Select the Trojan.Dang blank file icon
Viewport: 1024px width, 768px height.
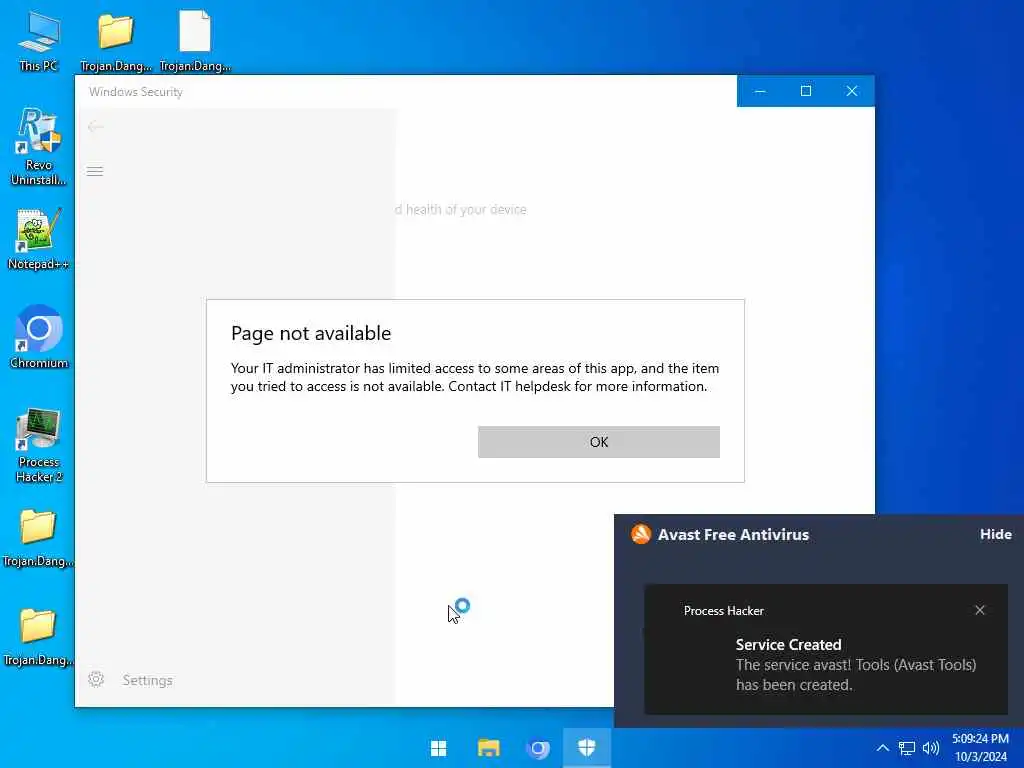pos(195,40)
